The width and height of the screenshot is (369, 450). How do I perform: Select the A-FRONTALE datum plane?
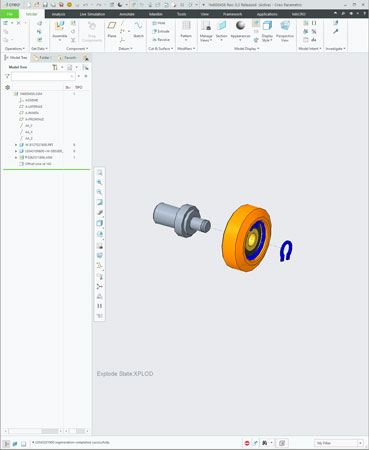pyautogui.click(x=35, y=119)
